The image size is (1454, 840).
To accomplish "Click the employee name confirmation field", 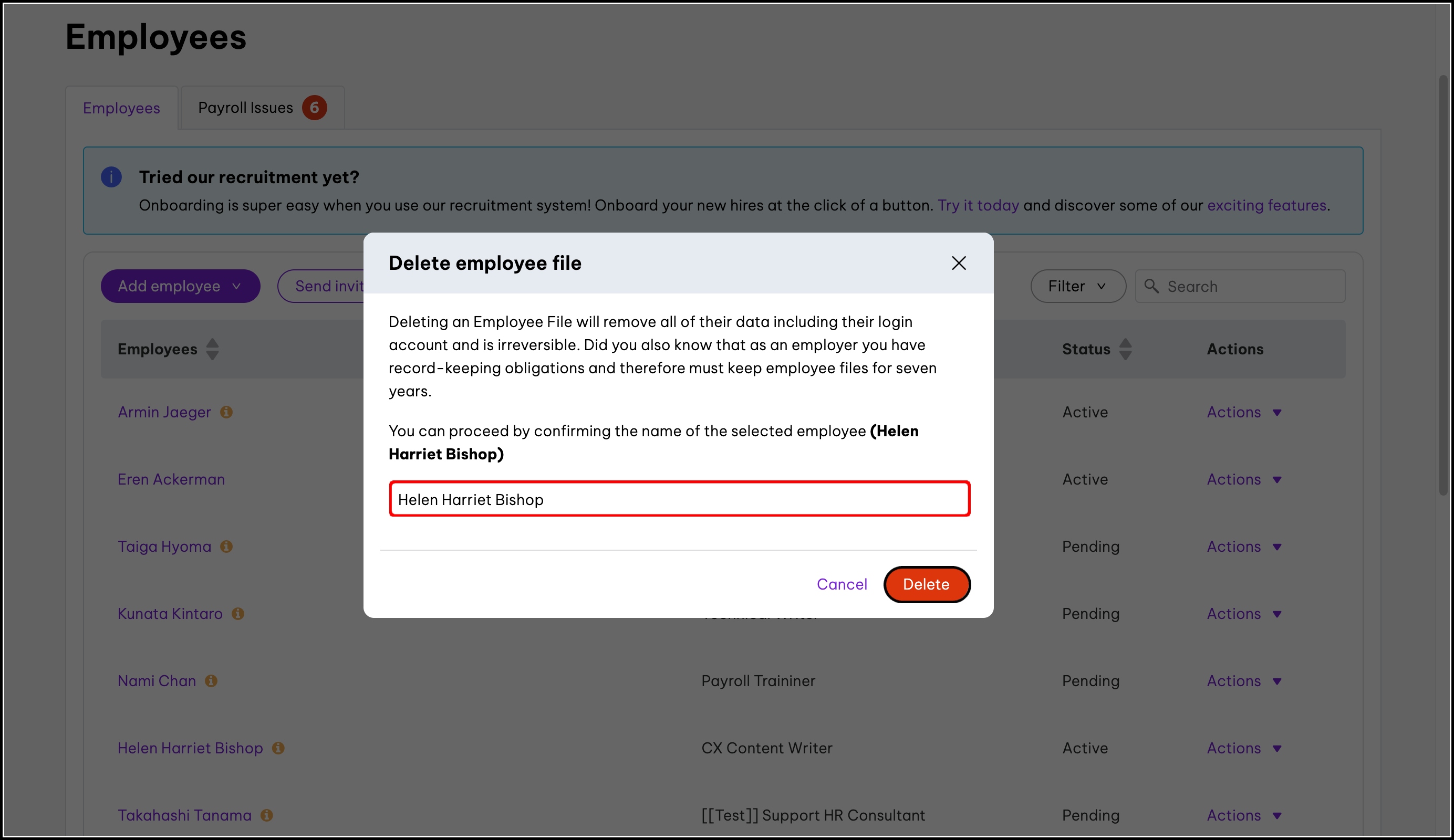I will [x=679, y=499].
